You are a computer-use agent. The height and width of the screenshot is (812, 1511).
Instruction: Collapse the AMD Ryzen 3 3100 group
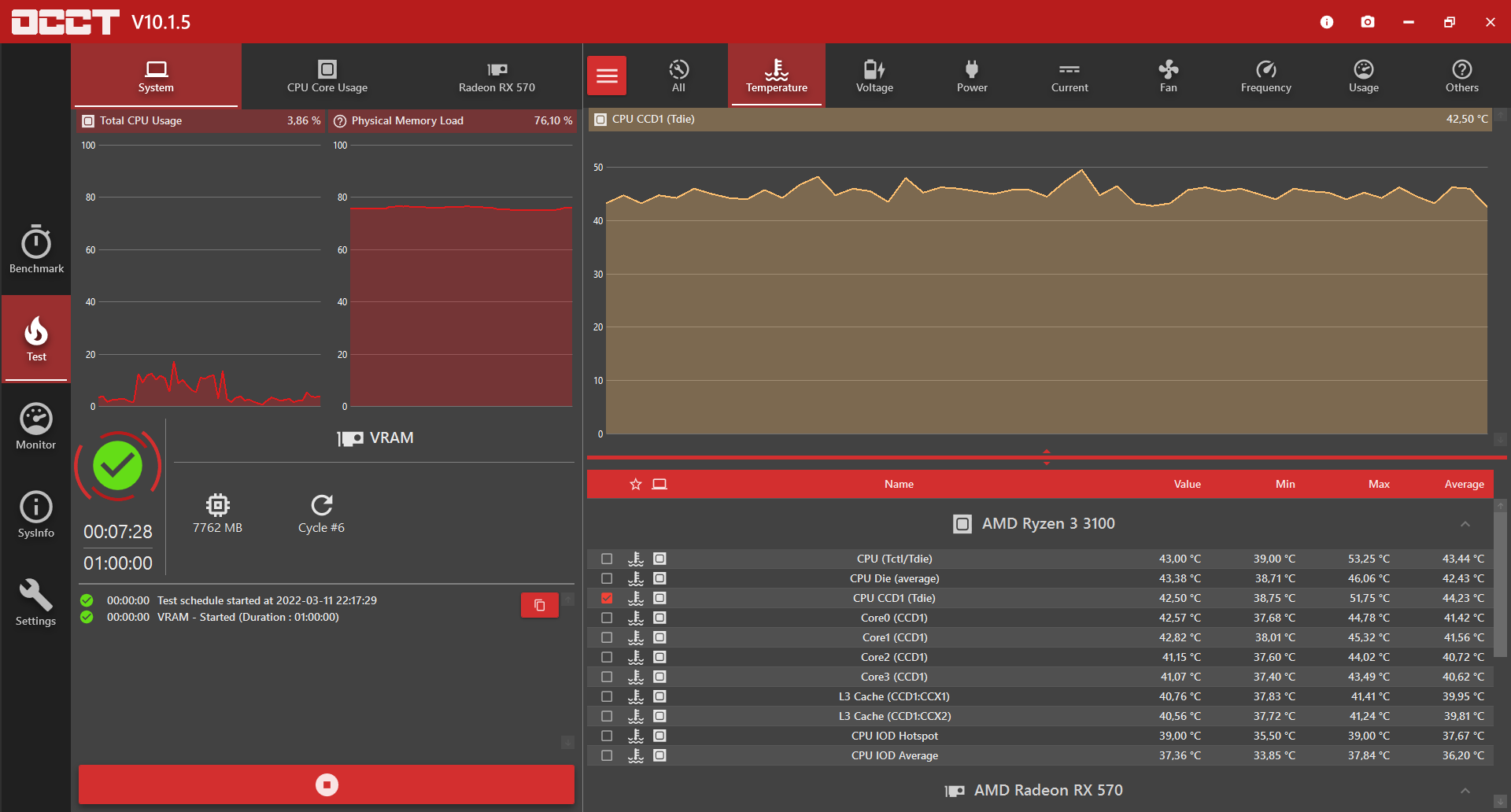tap(1465, 524)
